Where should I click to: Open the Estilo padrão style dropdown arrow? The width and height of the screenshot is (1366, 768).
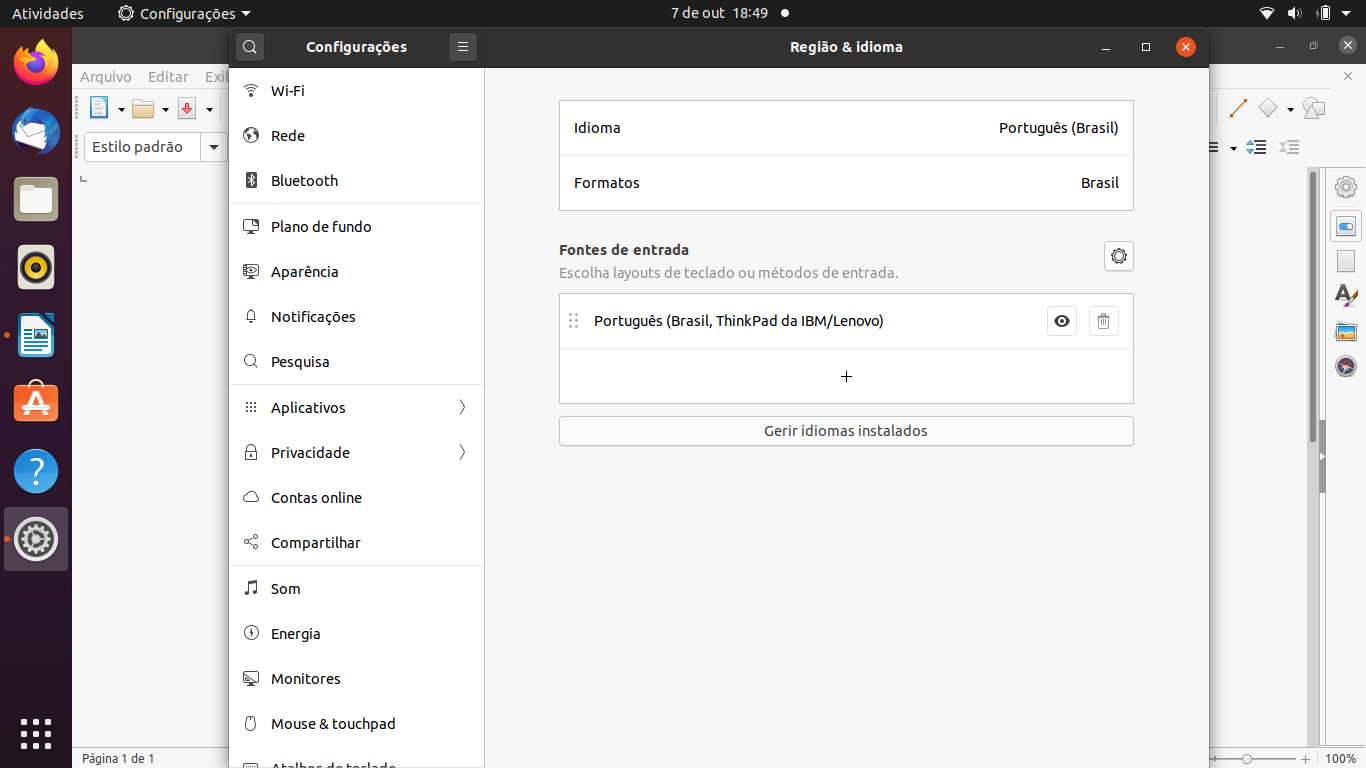(214, 147)
